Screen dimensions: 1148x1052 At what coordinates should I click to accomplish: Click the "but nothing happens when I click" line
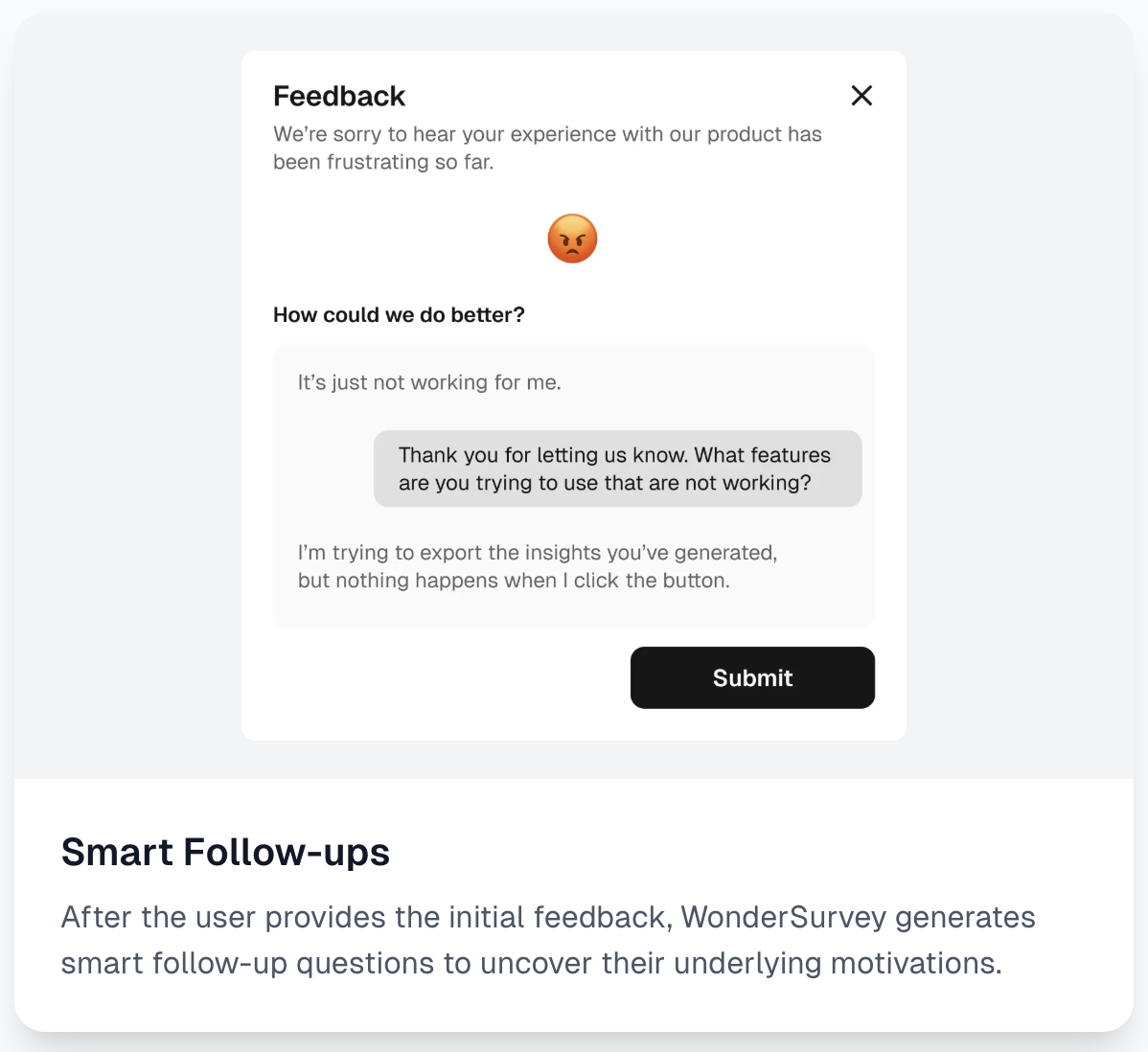pos(514,581)
